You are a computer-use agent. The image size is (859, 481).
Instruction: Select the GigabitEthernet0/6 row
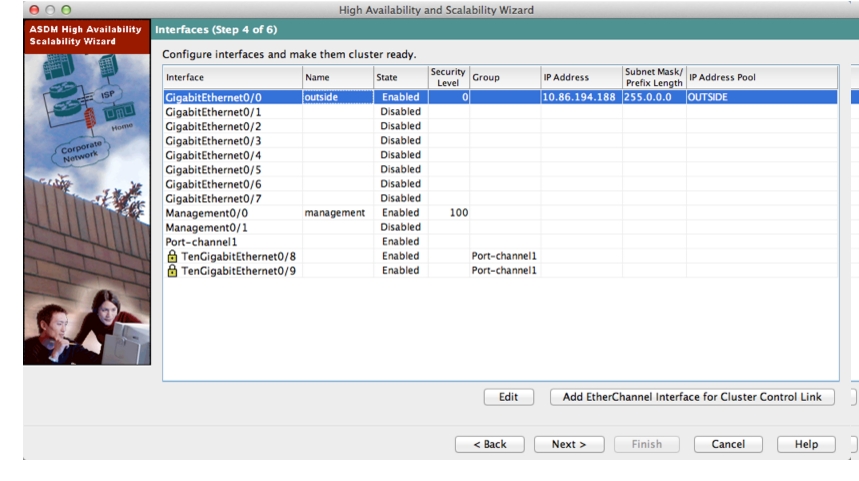pyautogui.click(x=500, y=184)
